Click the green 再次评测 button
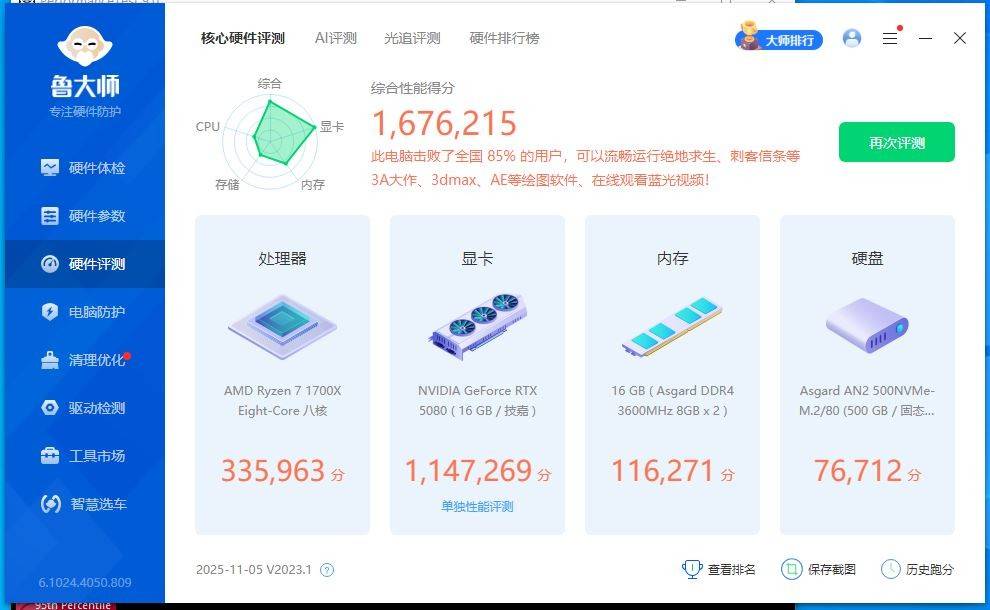The height and width of the screenshot is (610, 990). tap(896, 143)
